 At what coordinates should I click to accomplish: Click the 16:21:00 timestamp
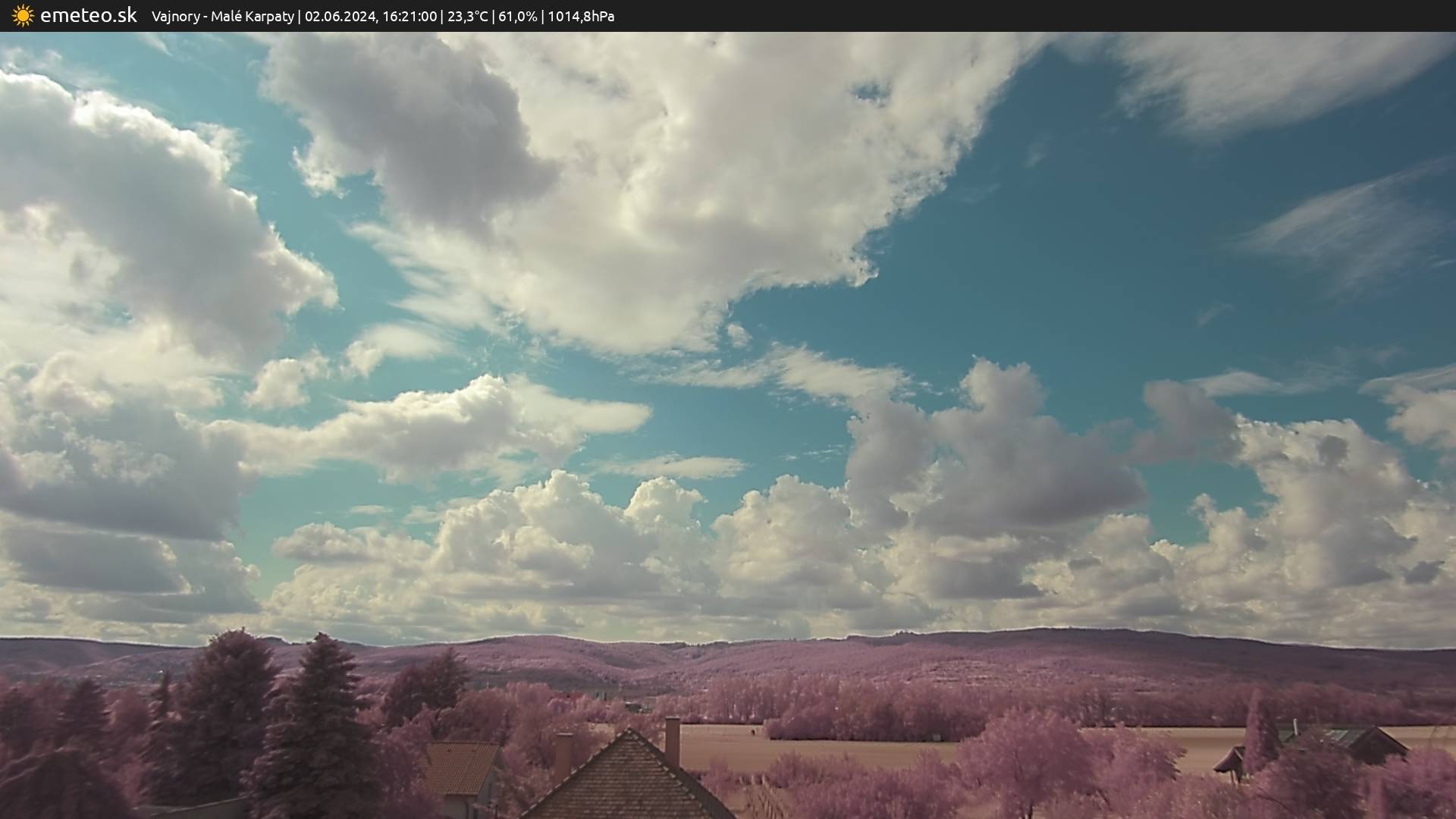(x=410, y=16)
